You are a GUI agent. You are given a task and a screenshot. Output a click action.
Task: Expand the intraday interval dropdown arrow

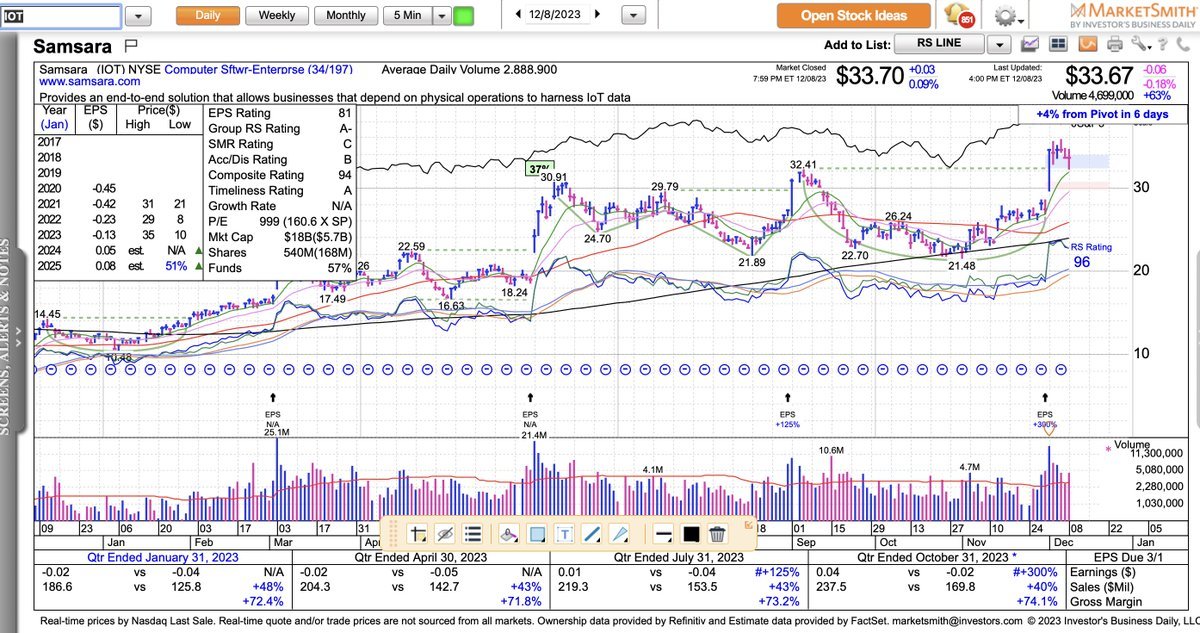(x=440, y=16)
